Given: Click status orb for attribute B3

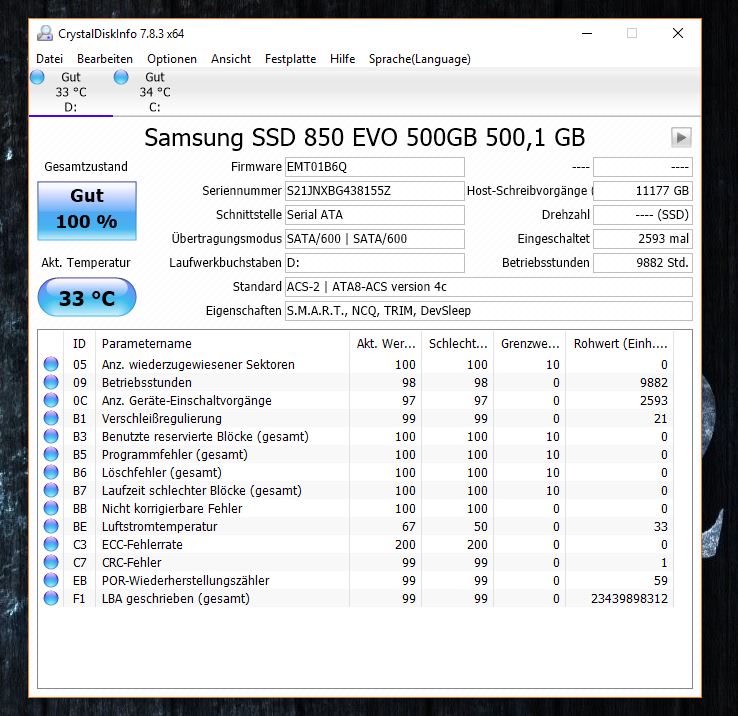Looking at the screenshot, I should coord(51,436).
